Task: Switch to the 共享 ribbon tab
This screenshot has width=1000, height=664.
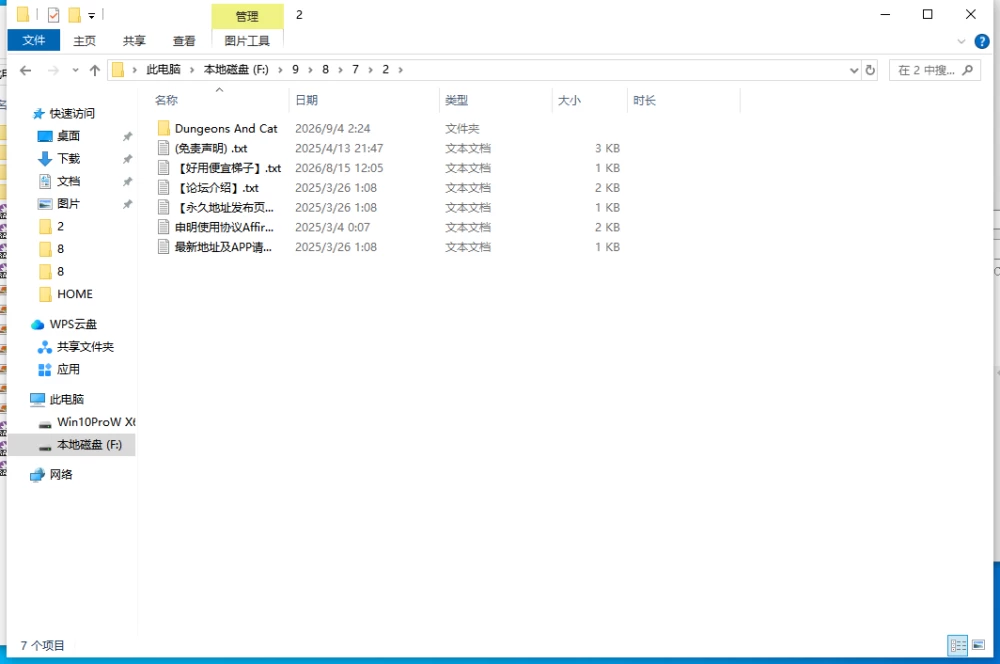Action: click(134, 41)
